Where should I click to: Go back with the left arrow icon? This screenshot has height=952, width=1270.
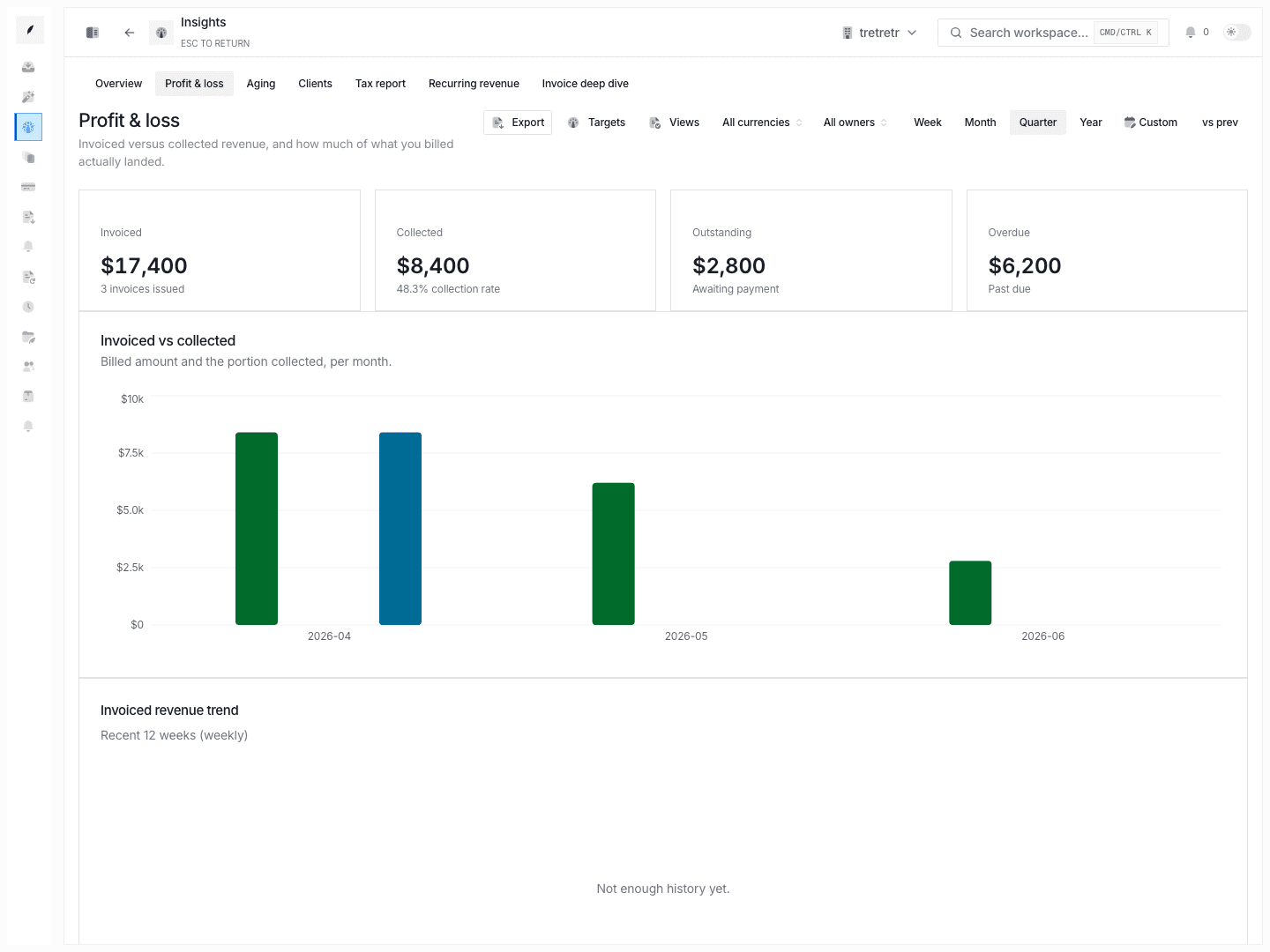tap(130, 33)
